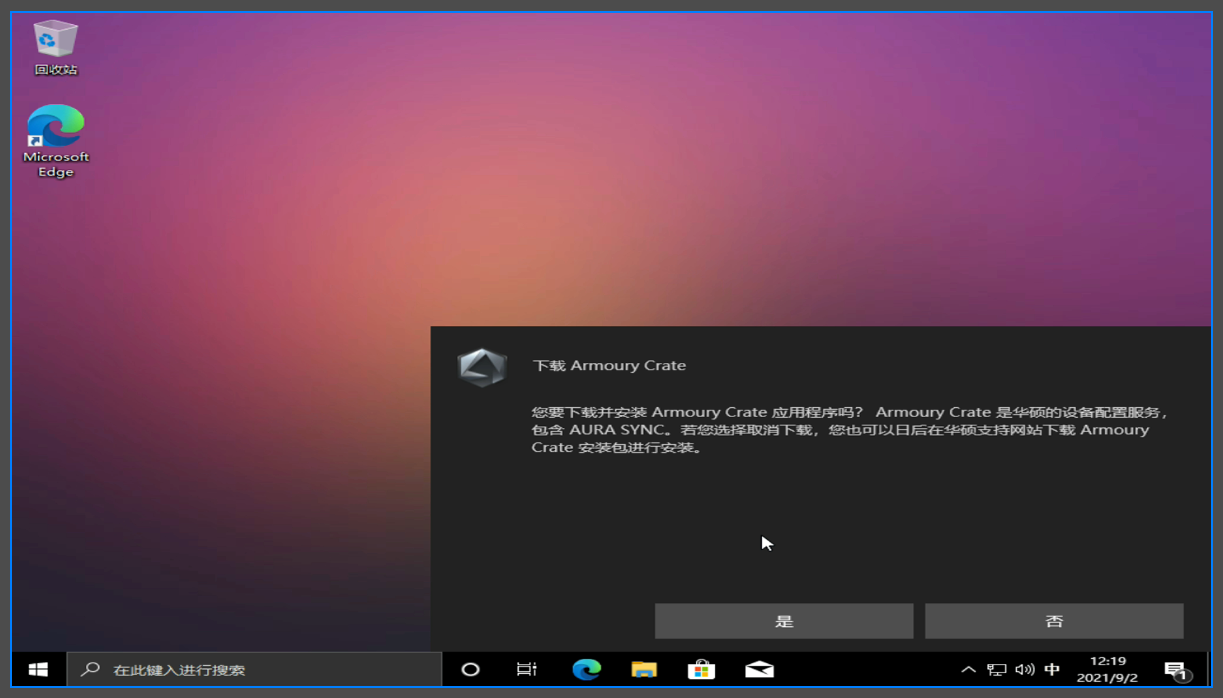Select the 回收站 recycle bin desktop icon
Screen dimensions: 1223x698
(56, 48)
